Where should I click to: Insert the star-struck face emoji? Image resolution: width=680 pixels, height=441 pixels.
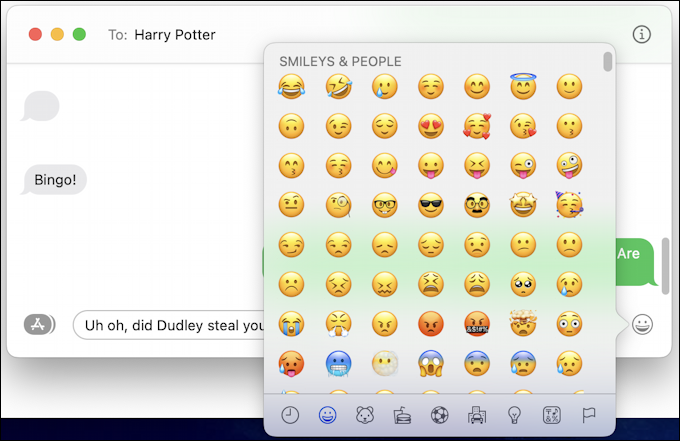pos(523,205)
